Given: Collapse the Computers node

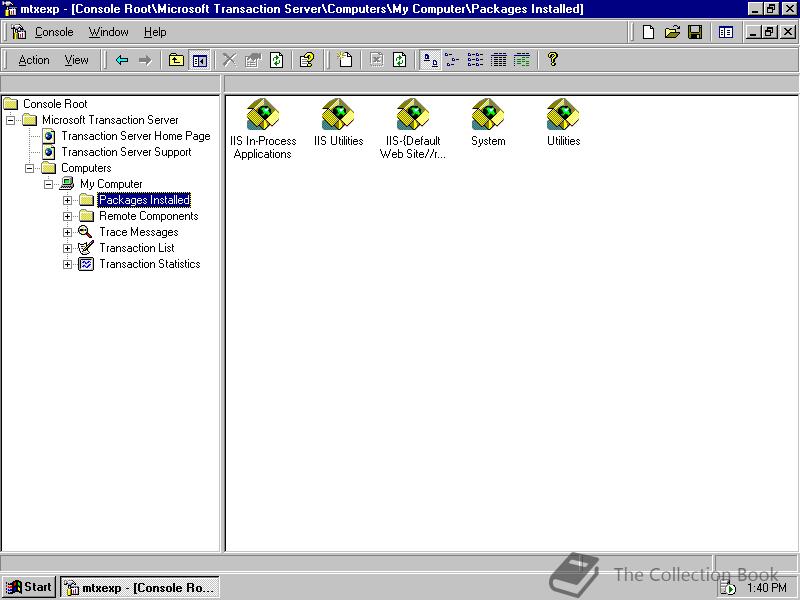Looking at the screenshot, I should click(x=30, y=168).
